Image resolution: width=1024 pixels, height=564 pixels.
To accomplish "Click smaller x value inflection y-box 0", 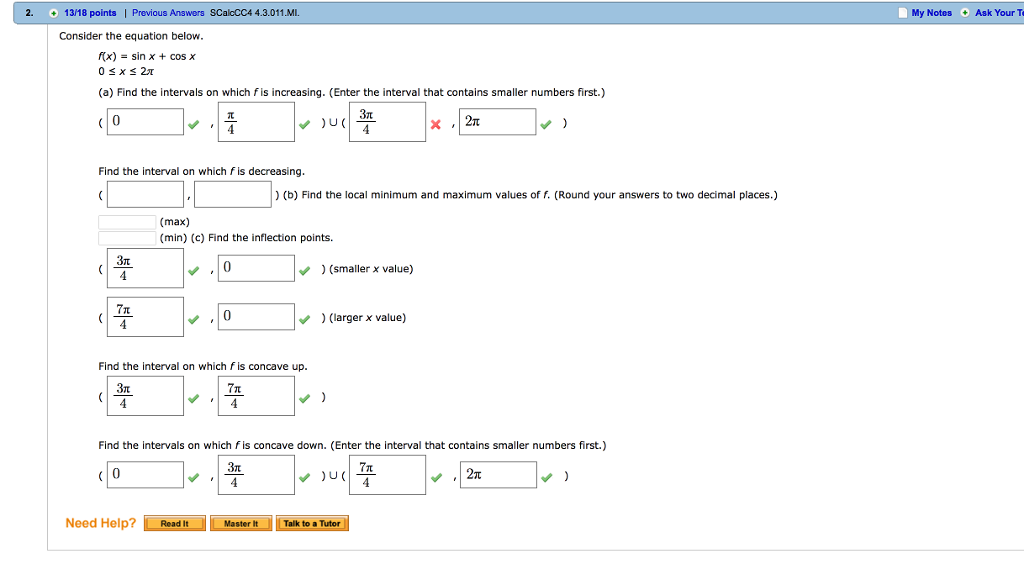I will [x=256, y=268].
